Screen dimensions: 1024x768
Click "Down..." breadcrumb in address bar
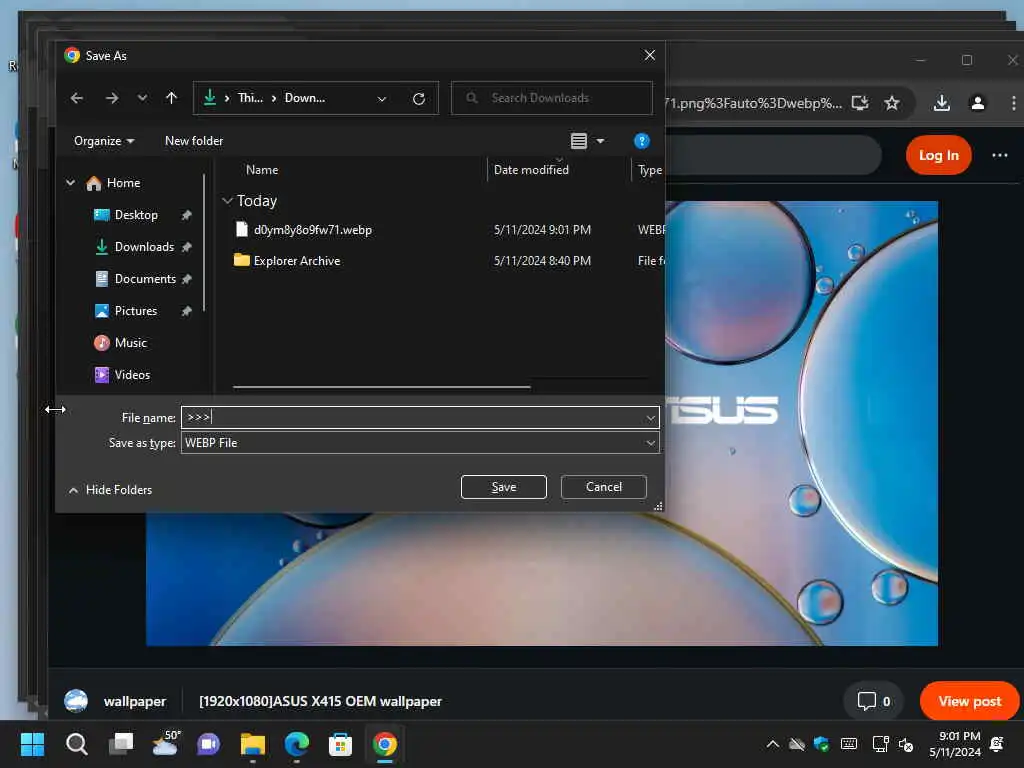coord(305,98)
